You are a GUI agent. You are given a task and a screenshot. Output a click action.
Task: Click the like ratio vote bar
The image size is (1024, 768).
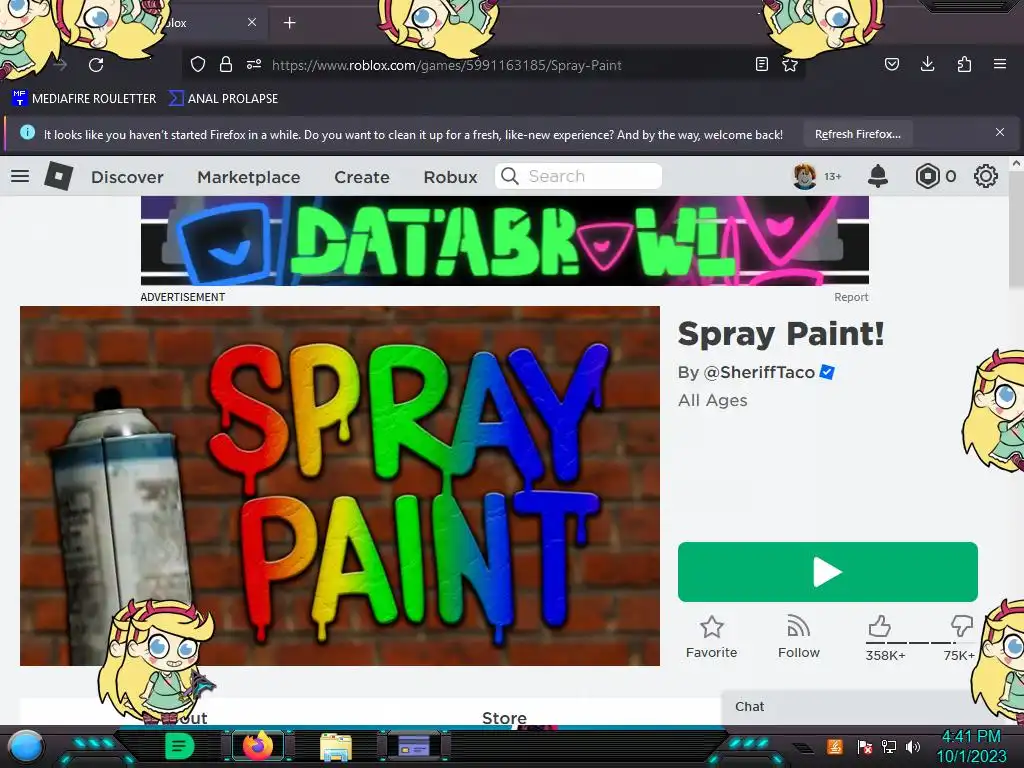click(x=920, y=643)
